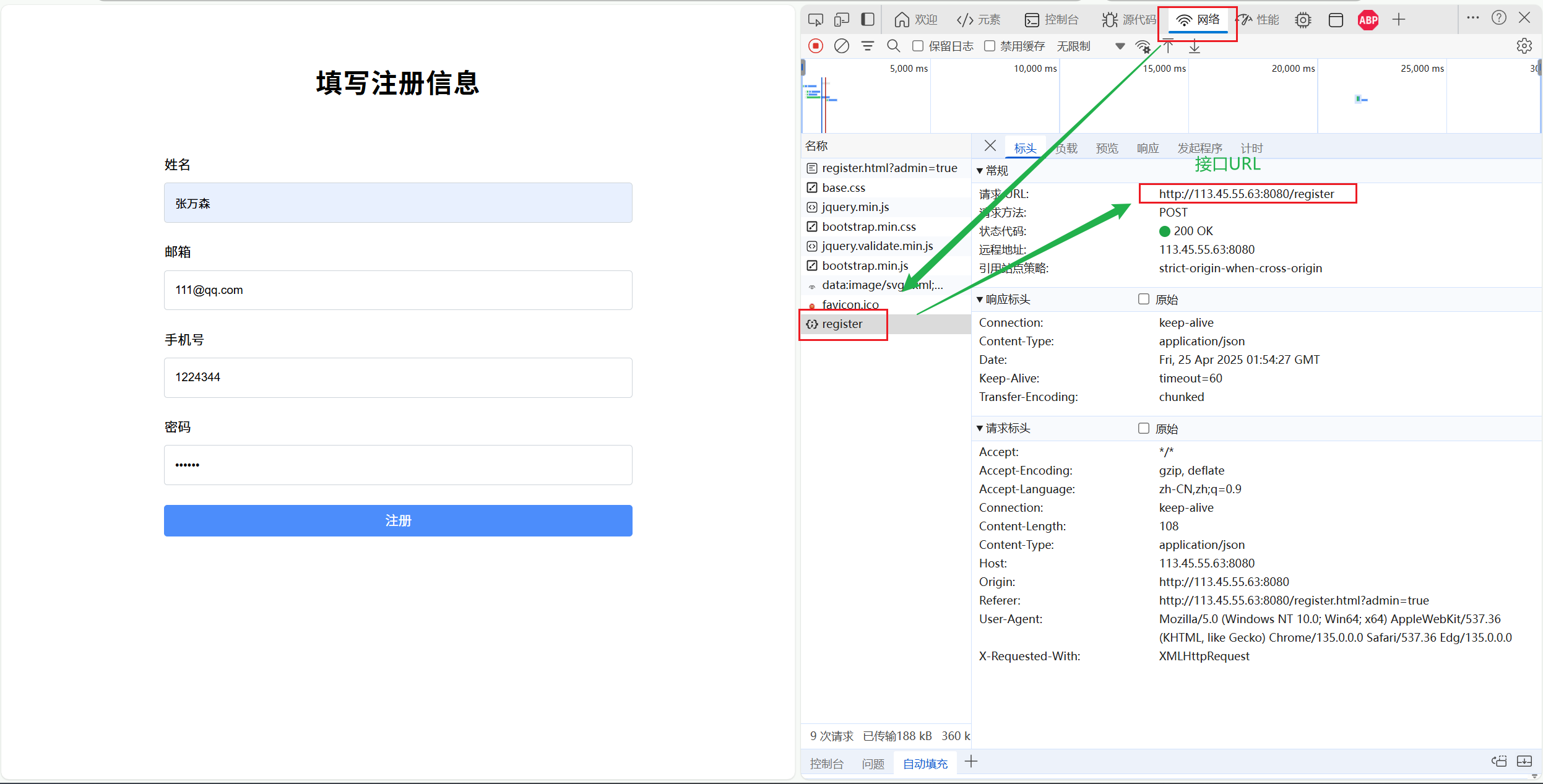Open the 控制台 tab in DevTools

click(x=1052, y=20)
